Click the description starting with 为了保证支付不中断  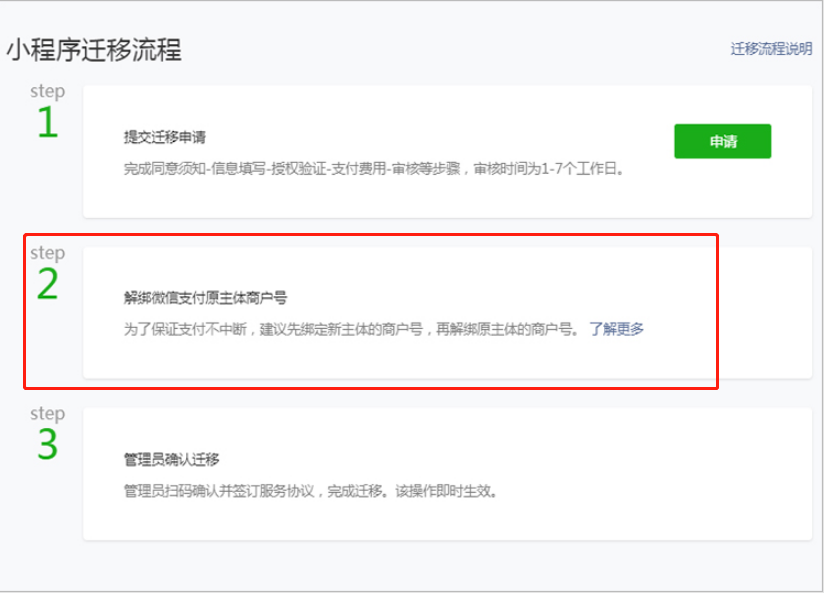point(351,329)
